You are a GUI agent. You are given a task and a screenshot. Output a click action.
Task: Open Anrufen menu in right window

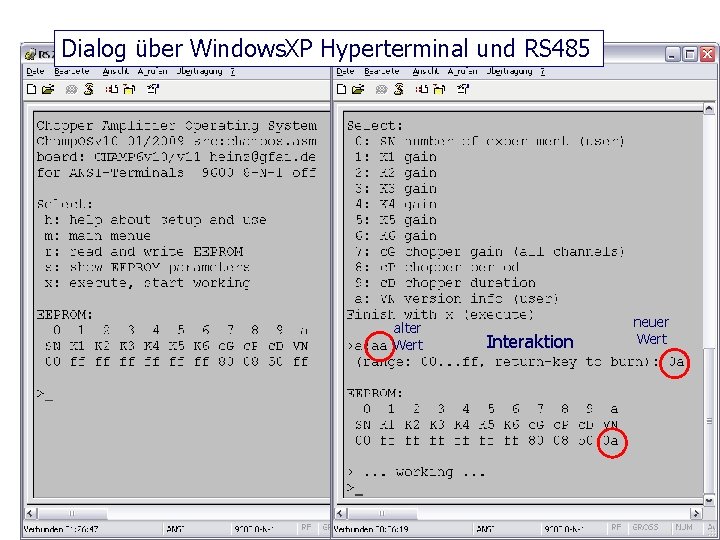[x=462, y=71]
